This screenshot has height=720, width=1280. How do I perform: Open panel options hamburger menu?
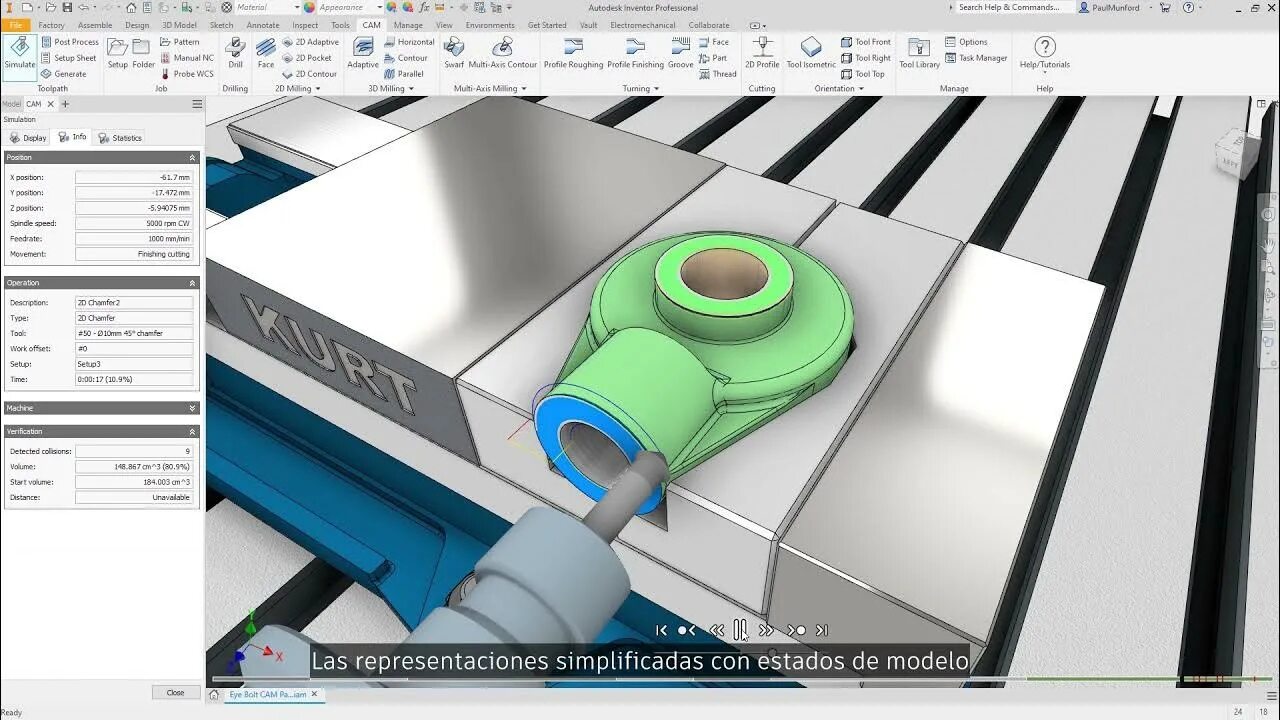click(197, 104)
